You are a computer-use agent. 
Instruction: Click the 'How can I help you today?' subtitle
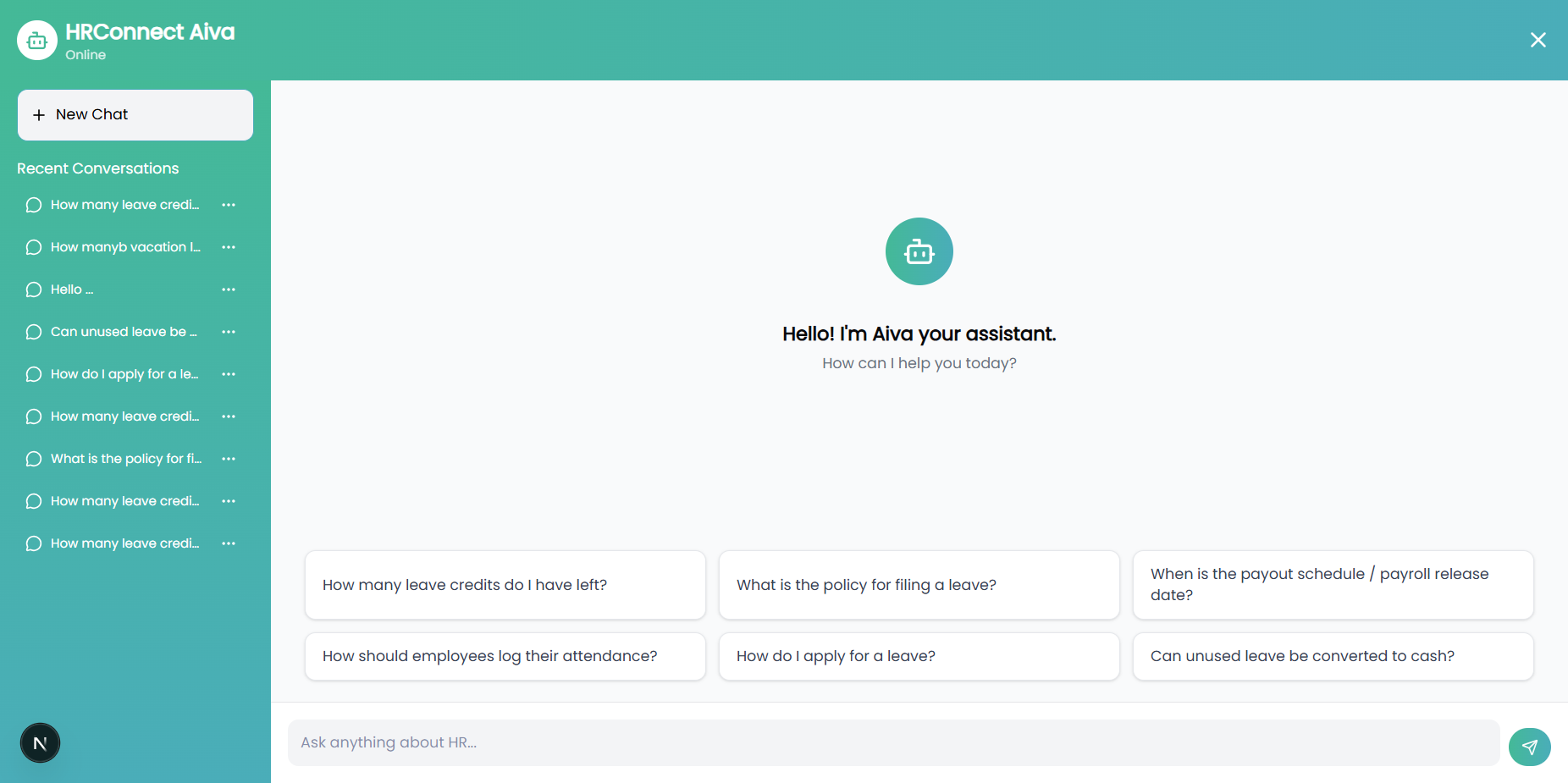[x=919, y=363]
